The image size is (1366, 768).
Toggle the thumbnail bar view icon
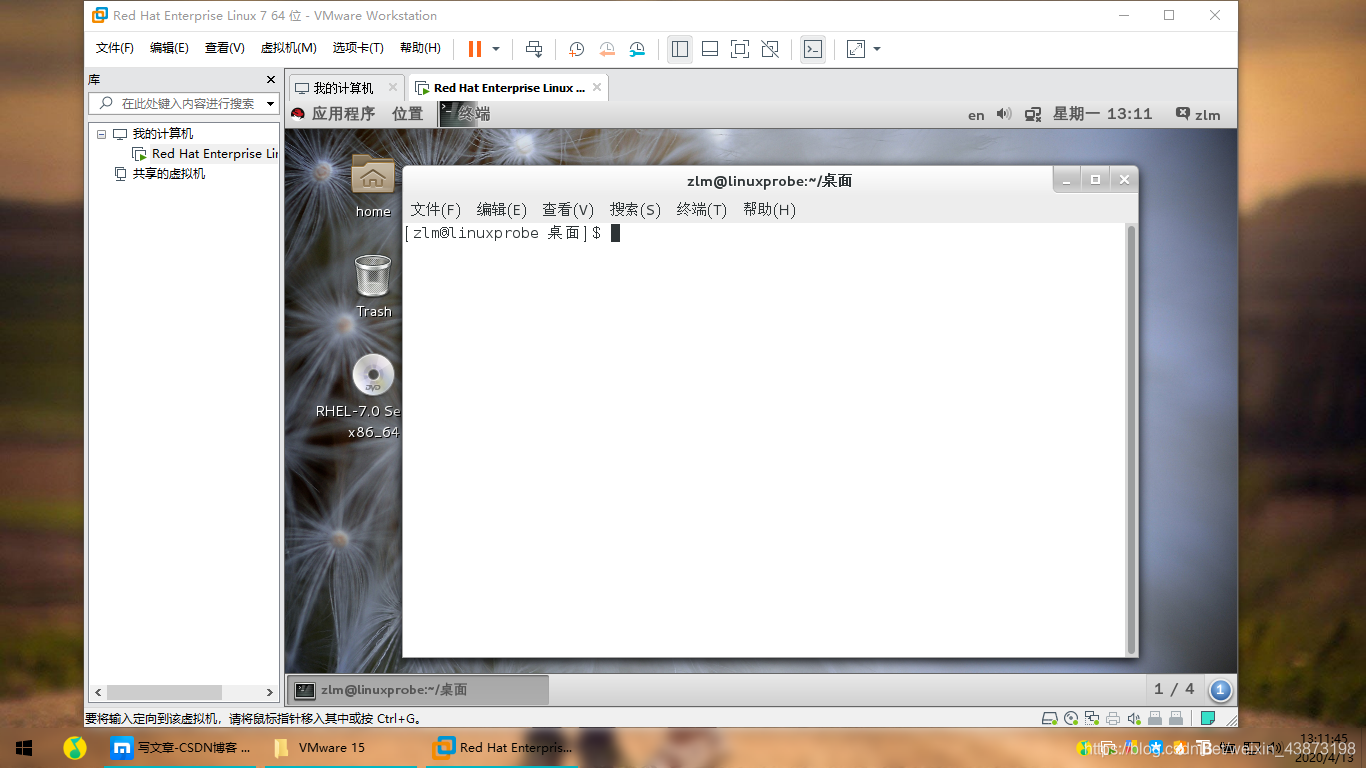[x=710, y=49]
